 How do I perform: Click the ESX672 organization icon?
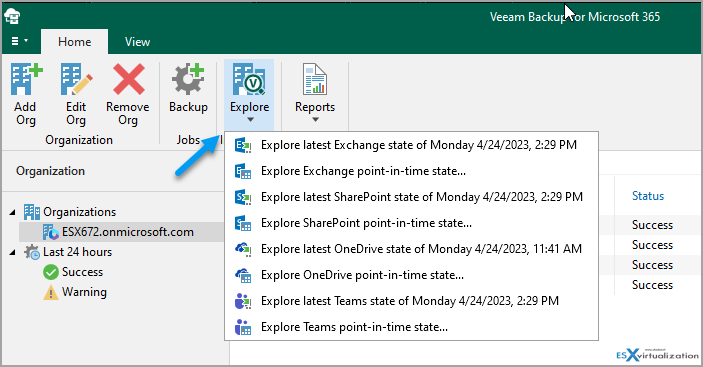coord(51,232)
